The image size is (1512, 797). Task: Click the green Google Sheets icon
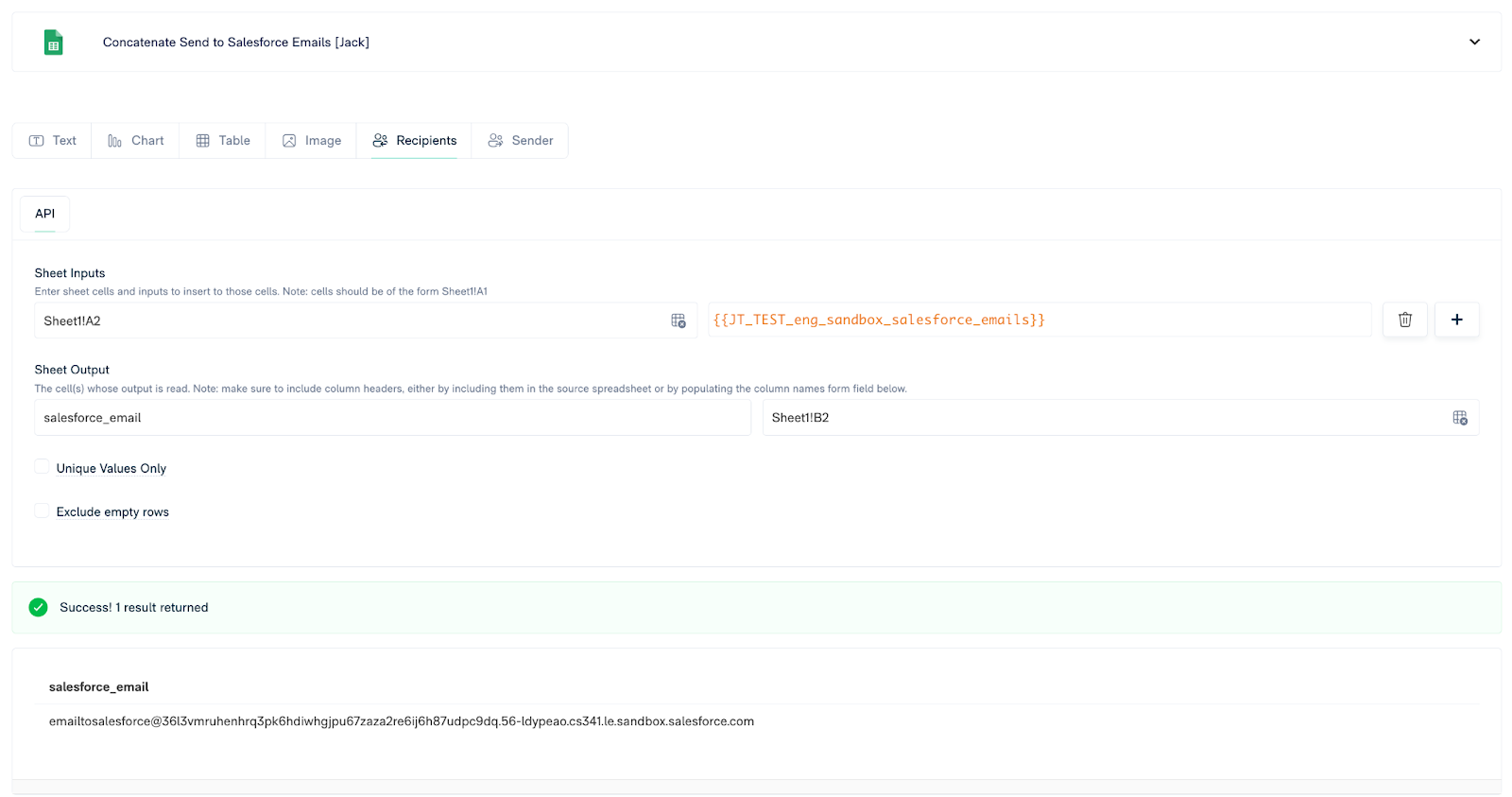click(x=54, y=43)
